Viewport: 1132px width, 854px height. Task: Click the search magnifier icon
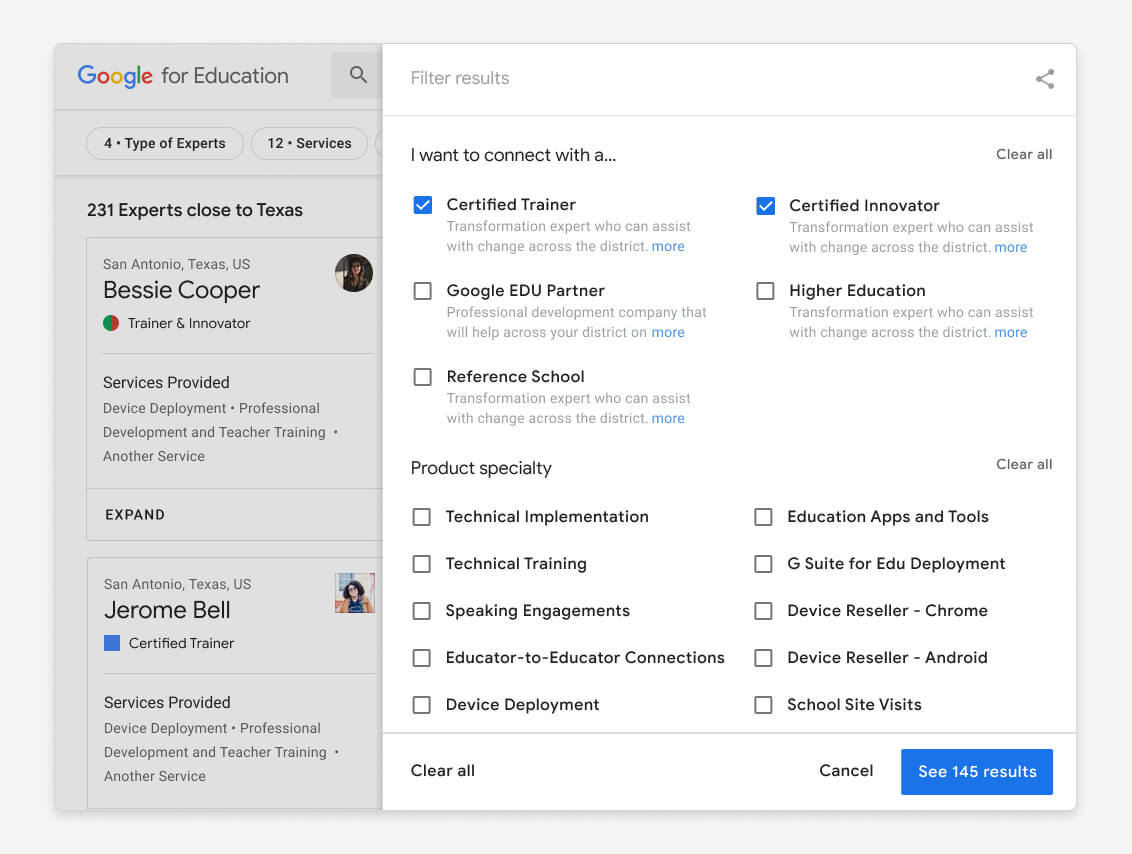click(x=357, y=74)
